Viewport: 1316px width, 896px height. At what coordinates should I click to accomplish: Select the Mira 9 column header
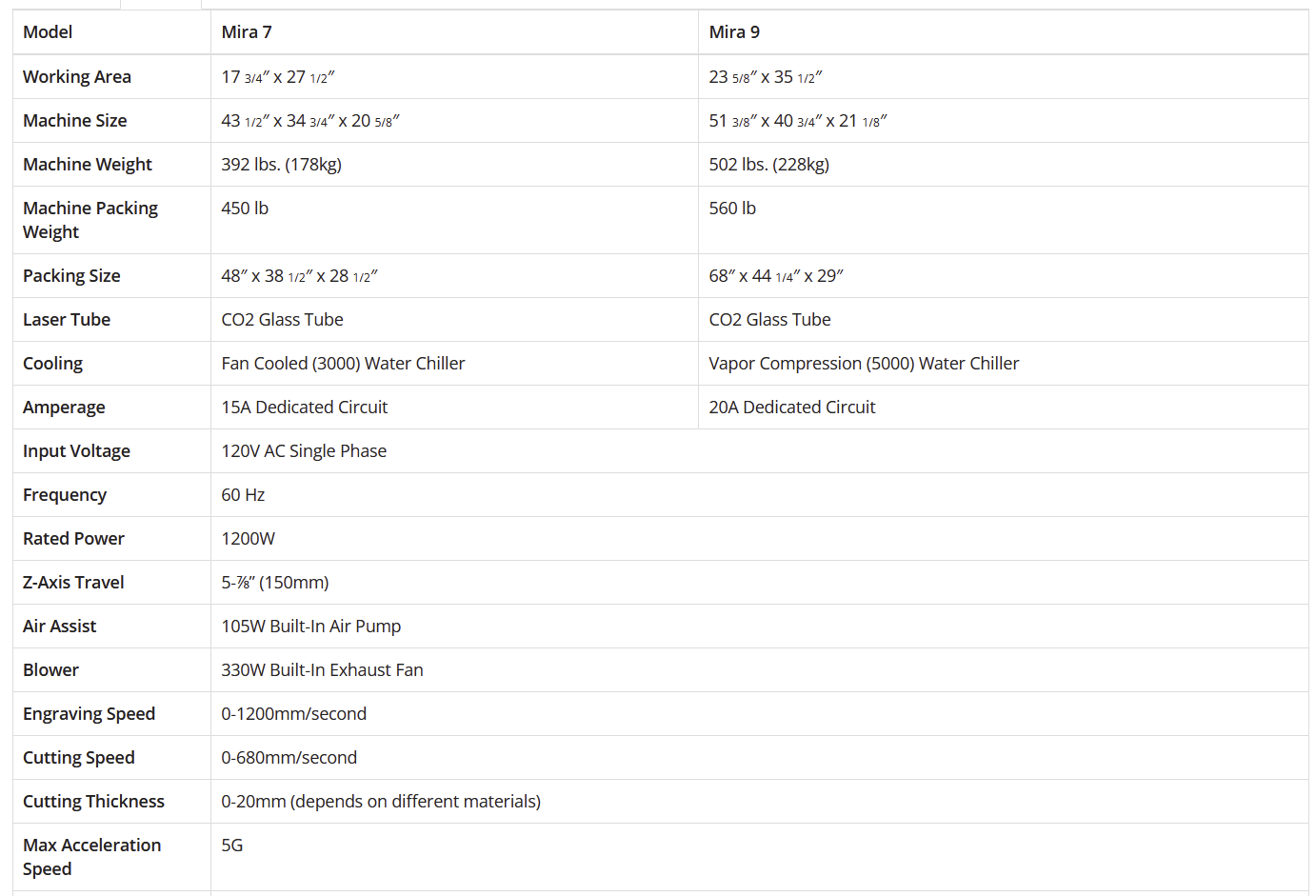coord(734,32)
